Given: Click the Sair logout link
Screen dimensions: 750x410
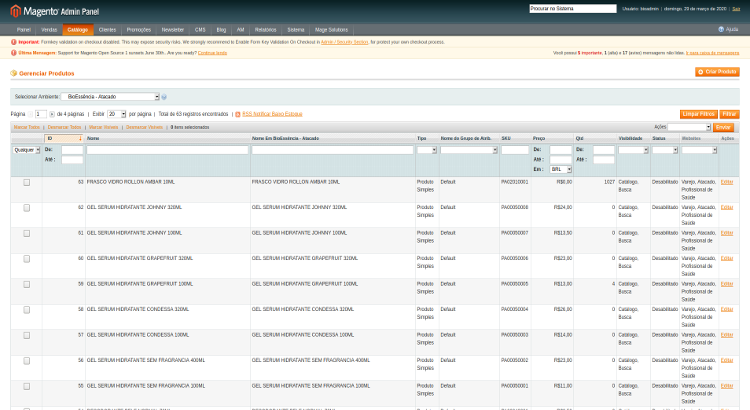Looking at the screenshot, I should tap(736, 9).
